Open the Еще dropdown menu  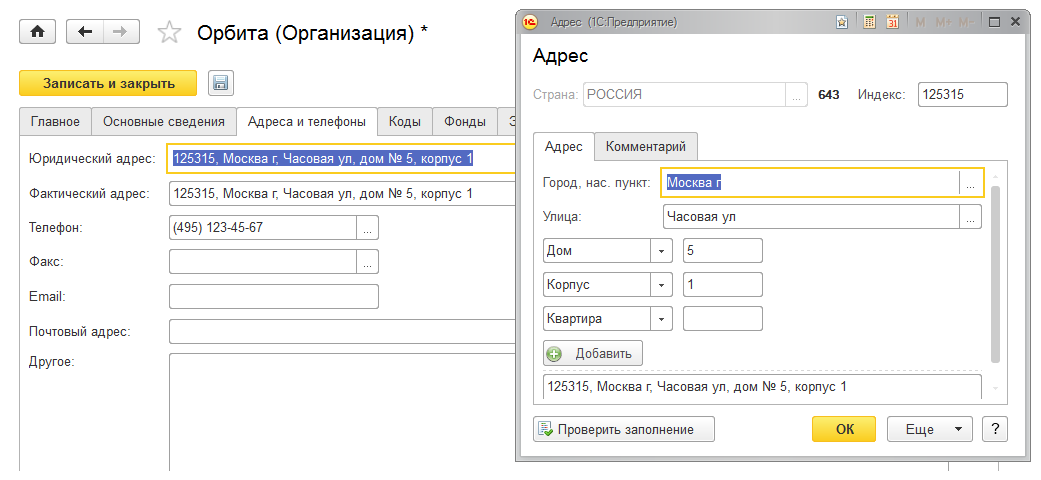929,429
